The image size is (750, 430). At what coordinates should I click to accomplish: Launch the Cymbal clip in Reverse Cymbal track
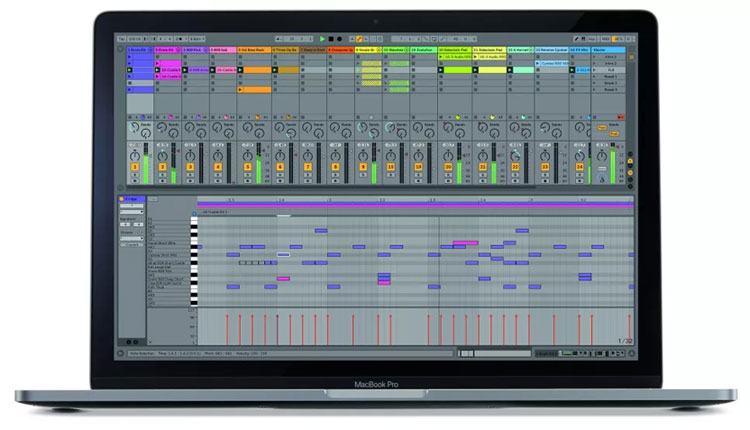pos(538,63)
